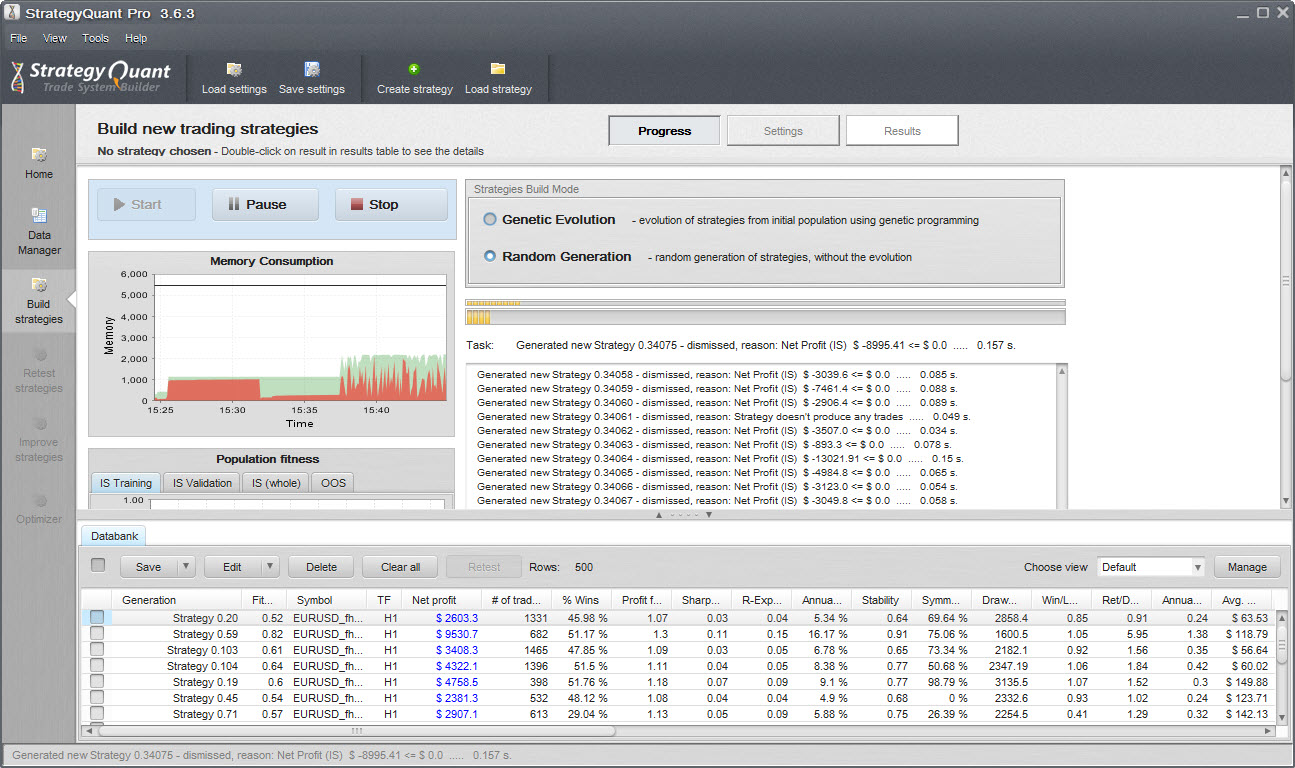
Task: Open the Home sidebar section
Action: [39, 163]
